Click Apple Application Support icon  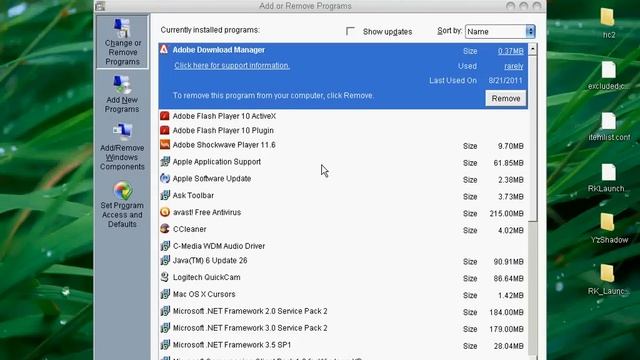[x=164, y=162]
